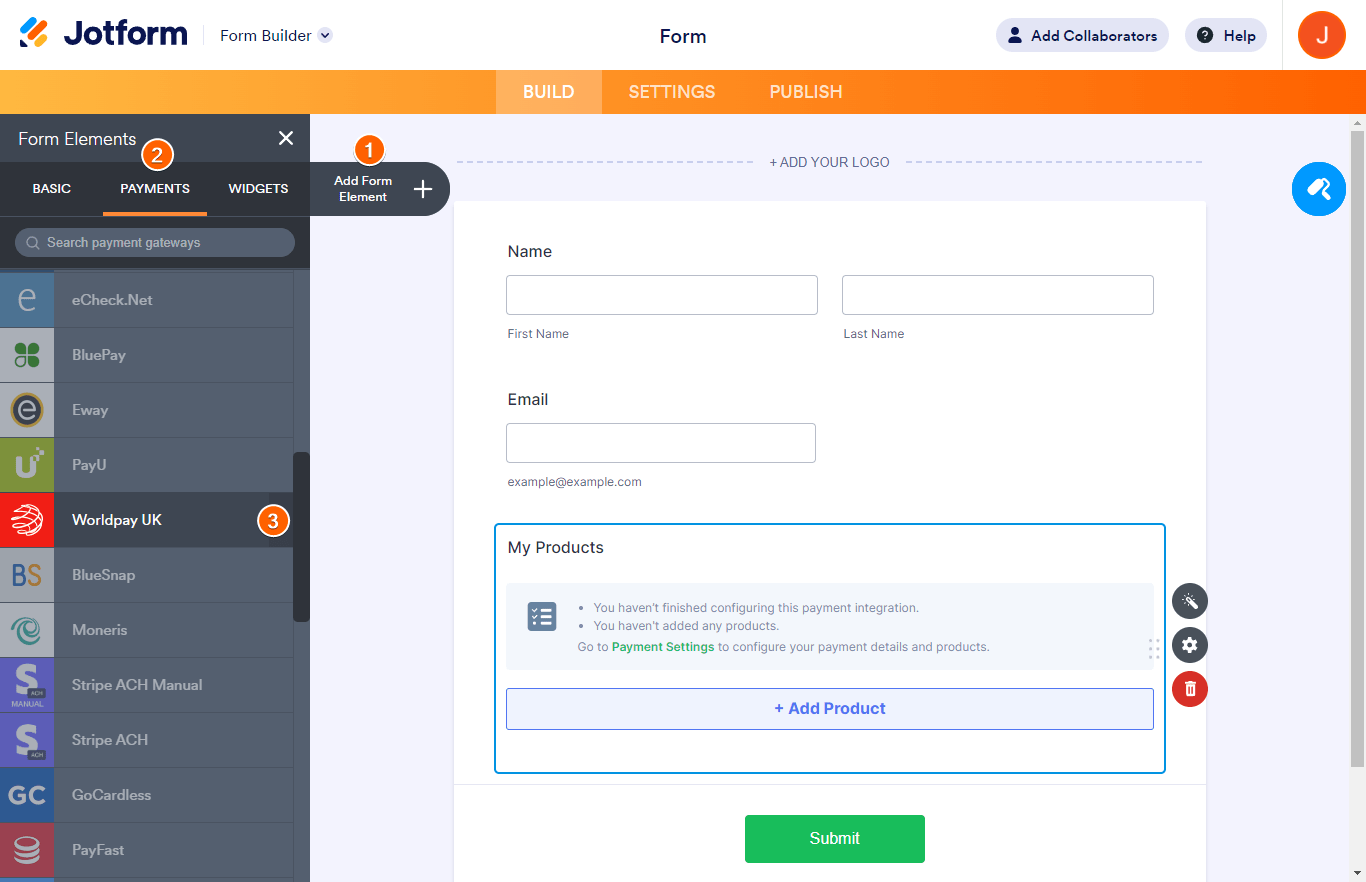Screen dimensions: 1366x882
Task: Select the Worldpay UK label text
Action: 117,520
